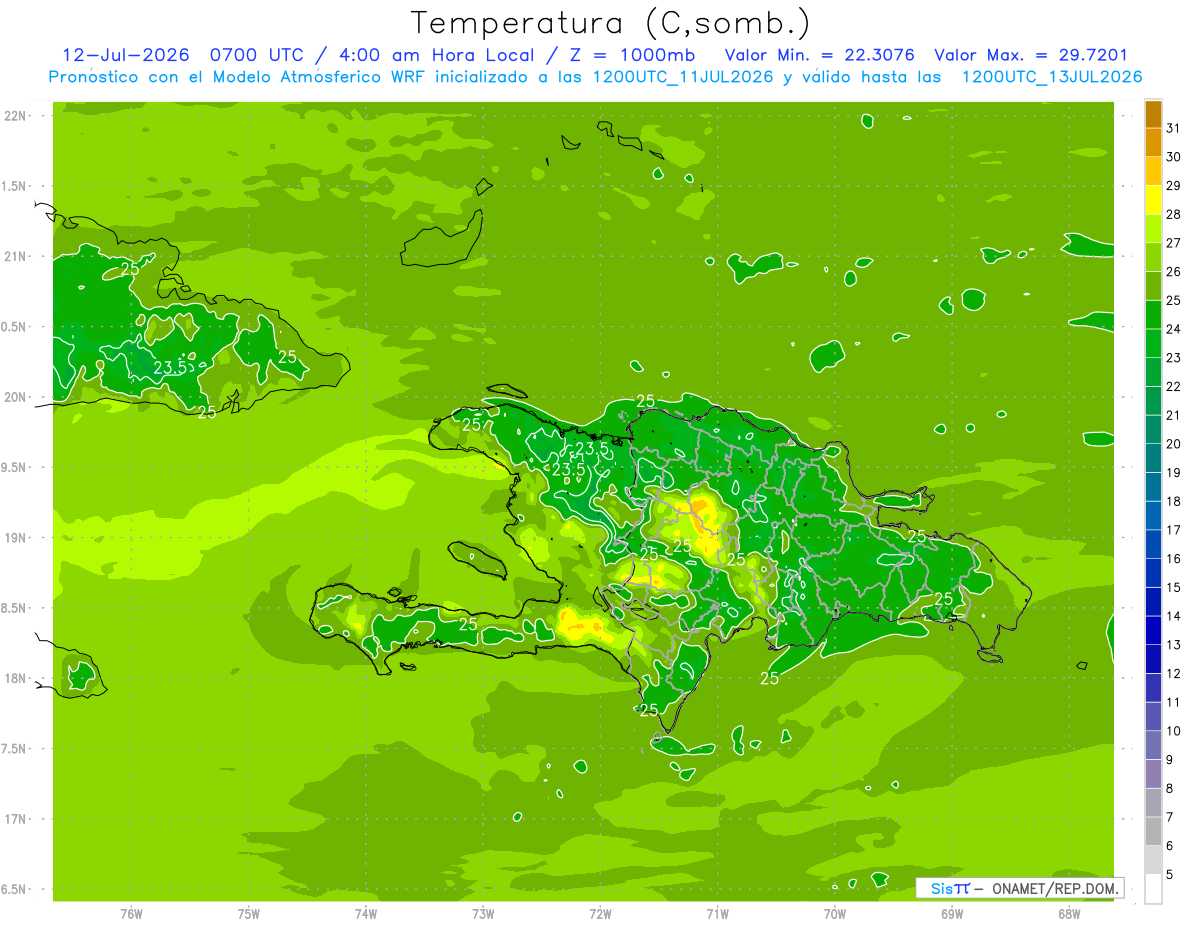This screenshot has width=1200, height=927.
Task: Click the "0.5N" latitude axis label
Action: click(x=14, y=327)
